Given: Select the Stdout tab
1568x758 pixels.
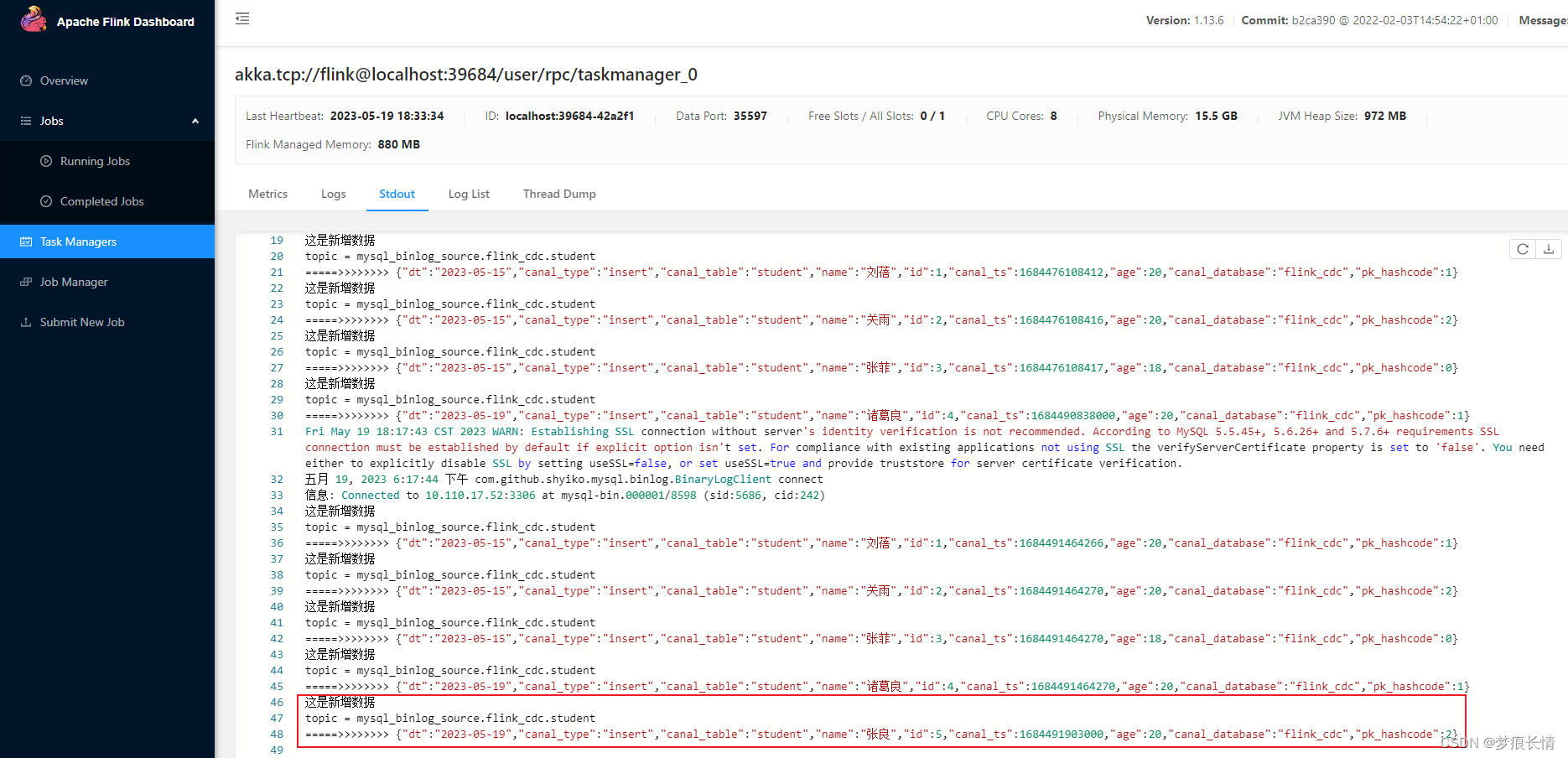Looking at the screenshot, I should click(x=397, y=194).
